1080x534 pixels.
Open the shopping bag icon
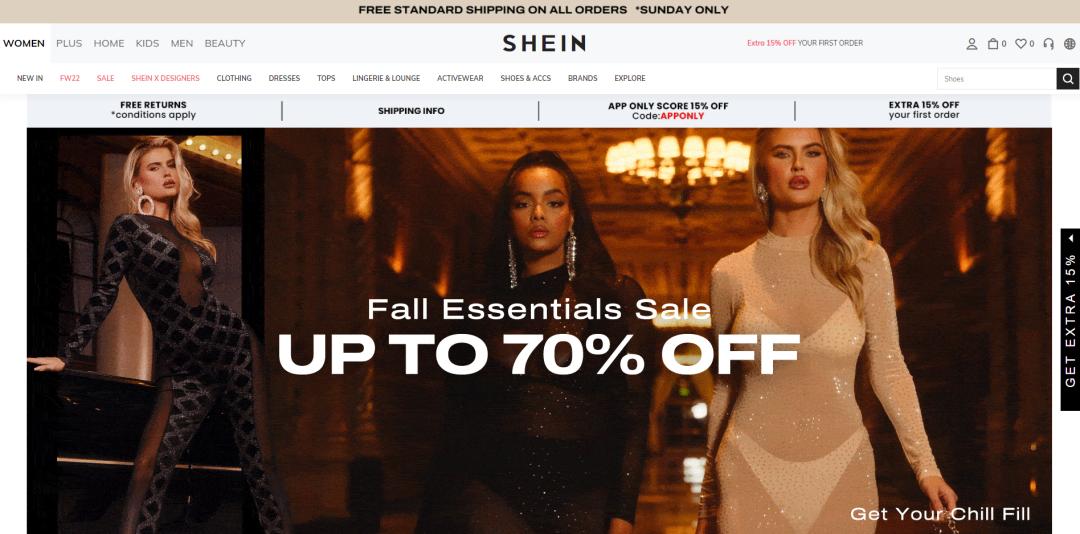pyautogui.click(x=993, y=43)
